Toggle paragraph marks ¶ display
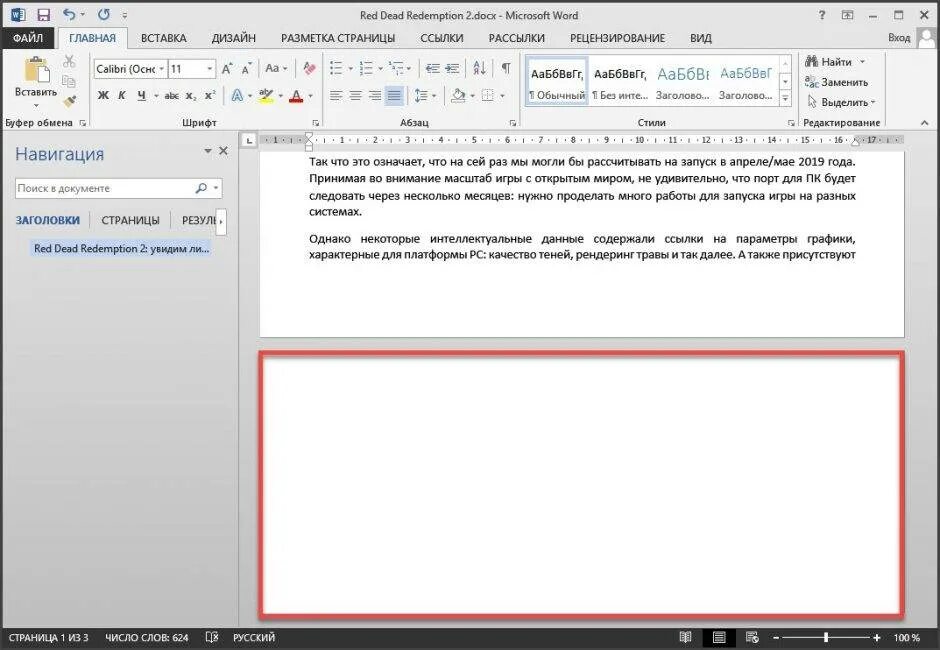This screenshot has height=650, width=940. point(506,68)
